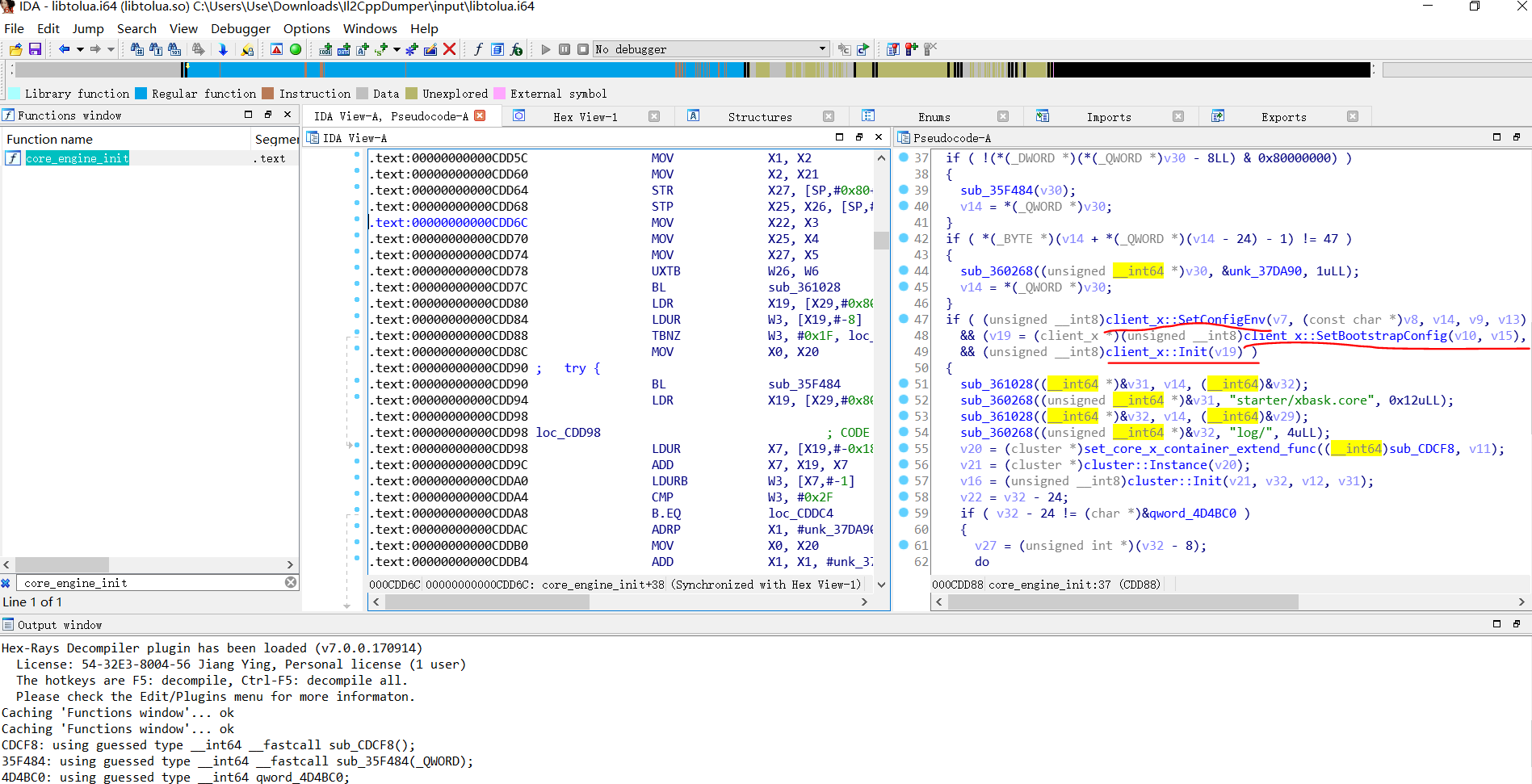Viewport: 1532px width, 784px height.
Task: Clear the core_engine_init filter box
Action: point(291,582)
